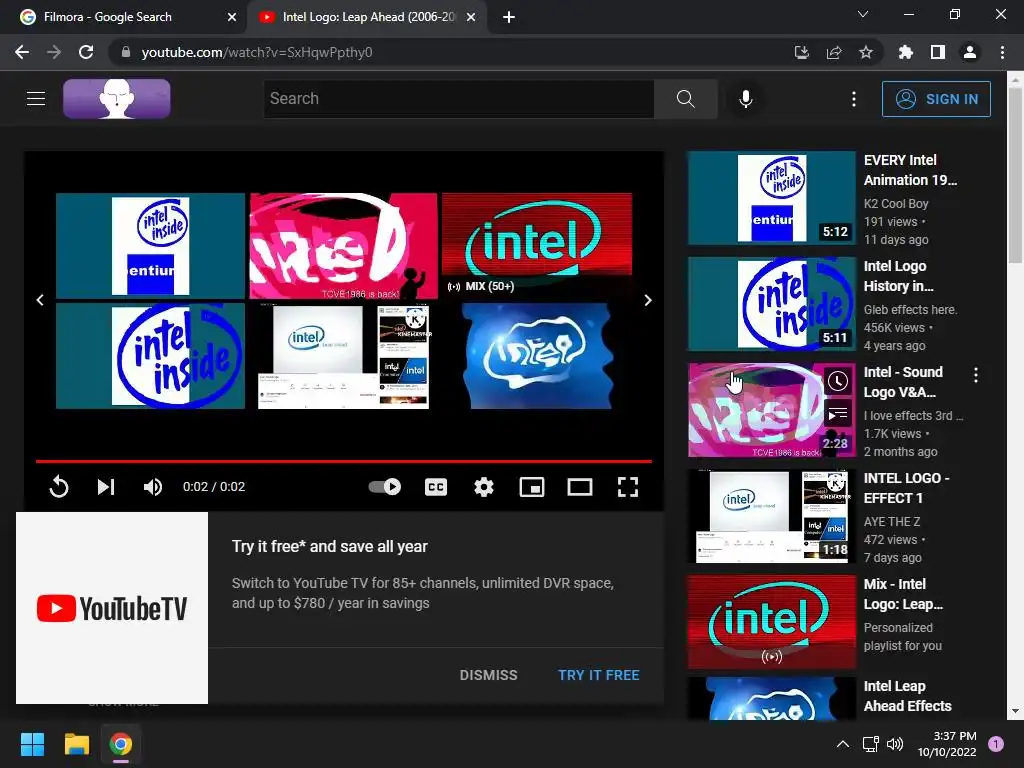1024x768 pixels.
Task: Click thumbnail of Intel Logo History 5:11 video
Action: pos(771,304)
